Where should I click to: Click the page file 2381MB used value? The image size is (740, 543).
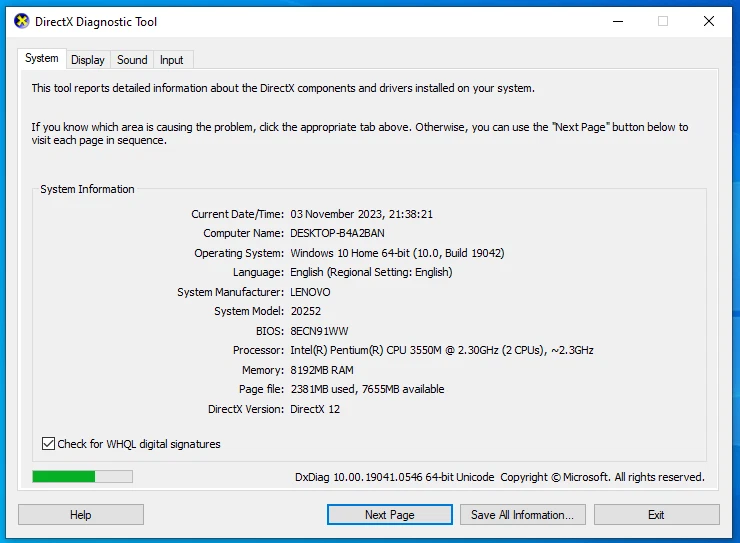coord(367,389)
